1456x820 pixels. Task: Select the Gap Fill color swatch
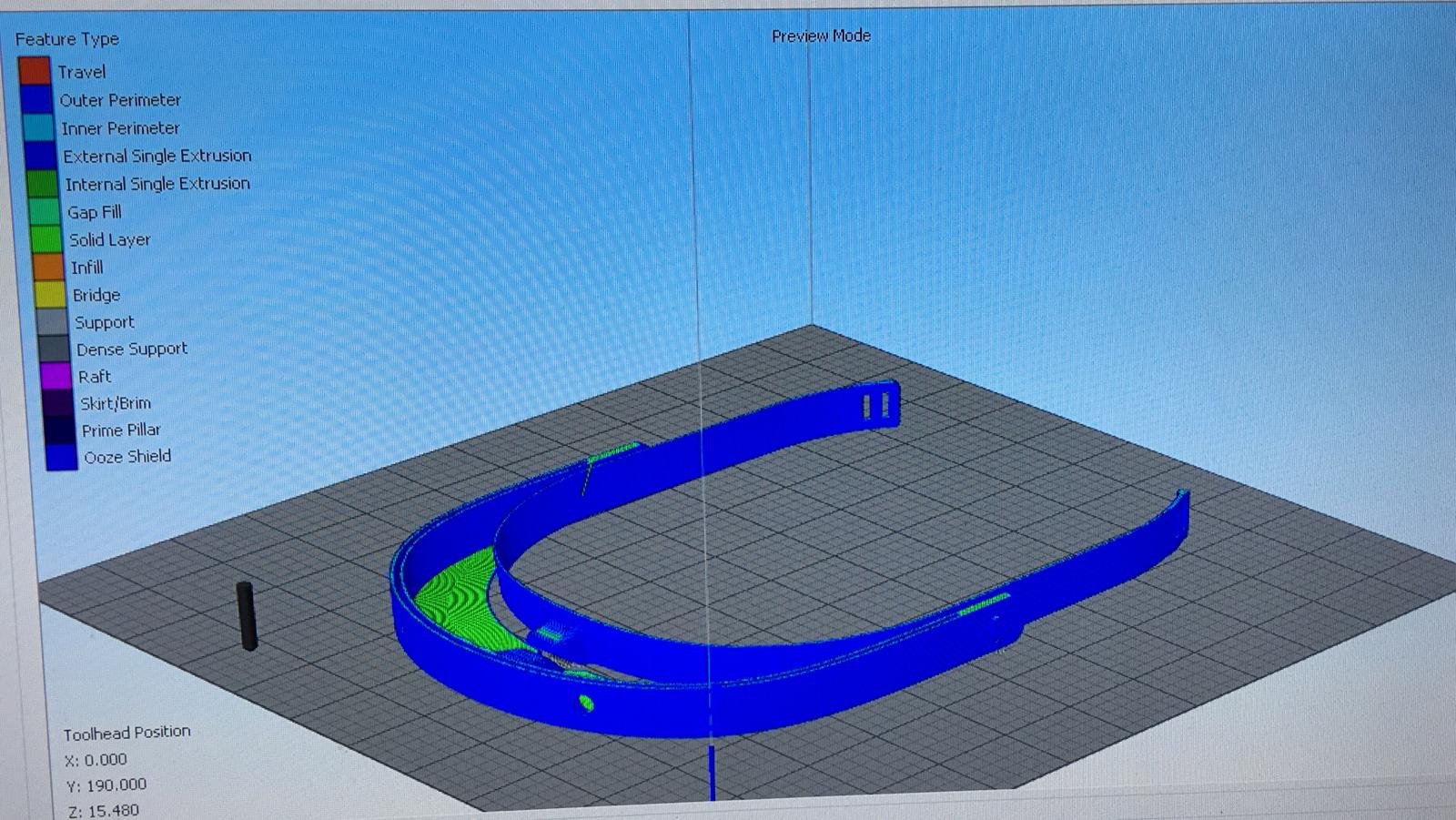point(44,212)
